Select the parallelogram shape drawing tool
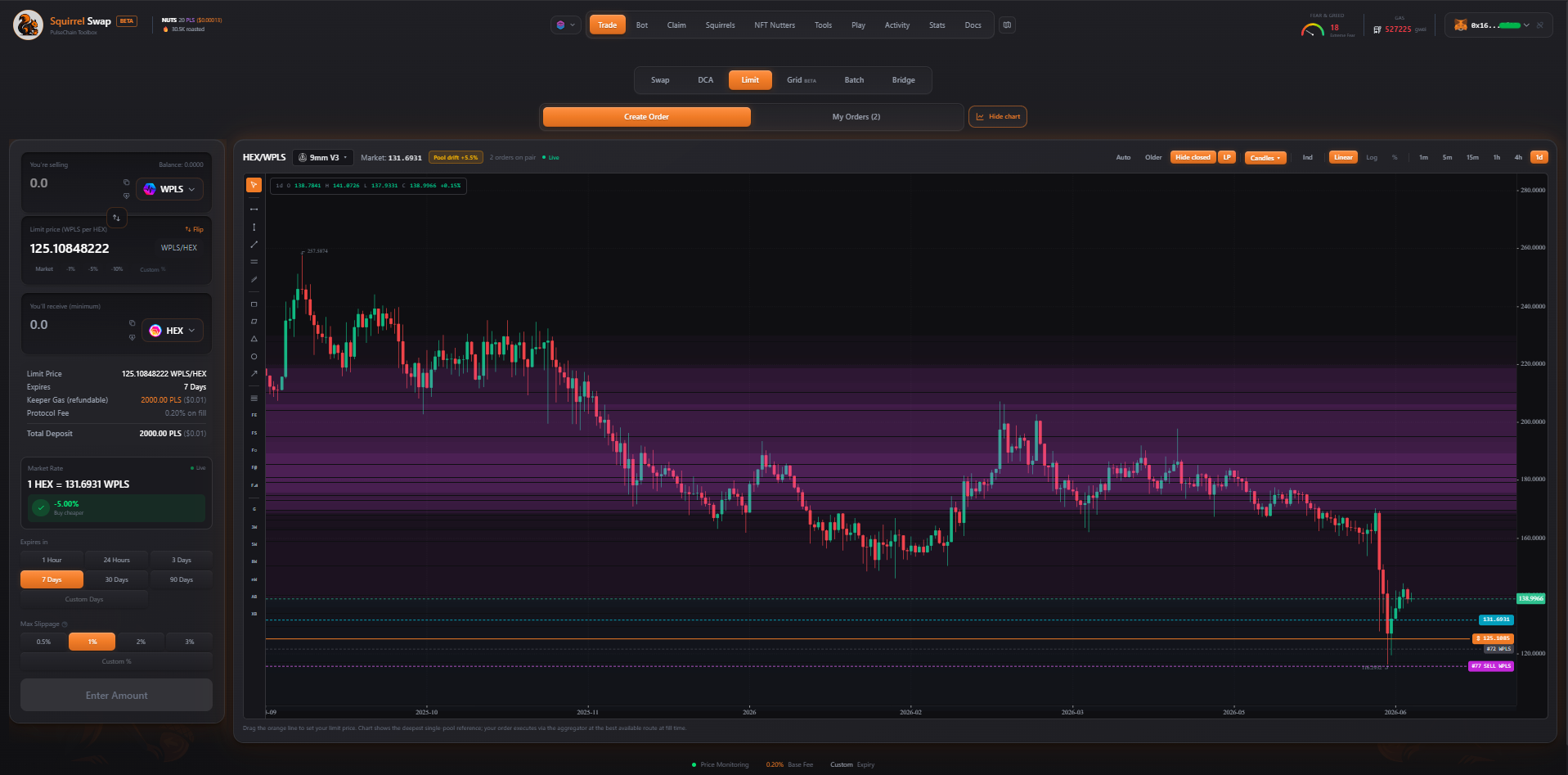 click(x=254, y=322)
